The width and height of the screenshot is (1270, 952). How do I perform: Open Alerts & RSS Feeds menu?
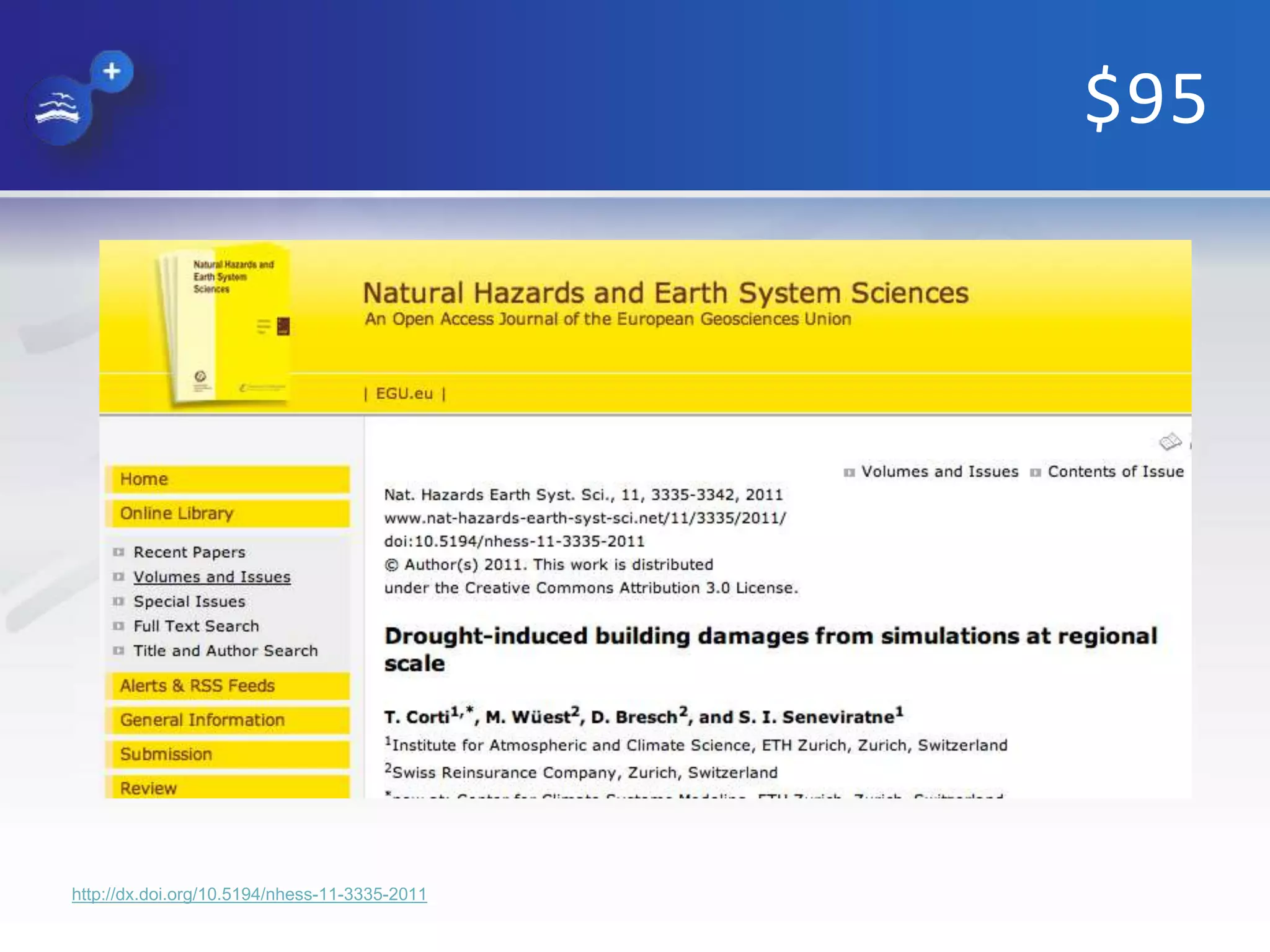pos(228,685)
